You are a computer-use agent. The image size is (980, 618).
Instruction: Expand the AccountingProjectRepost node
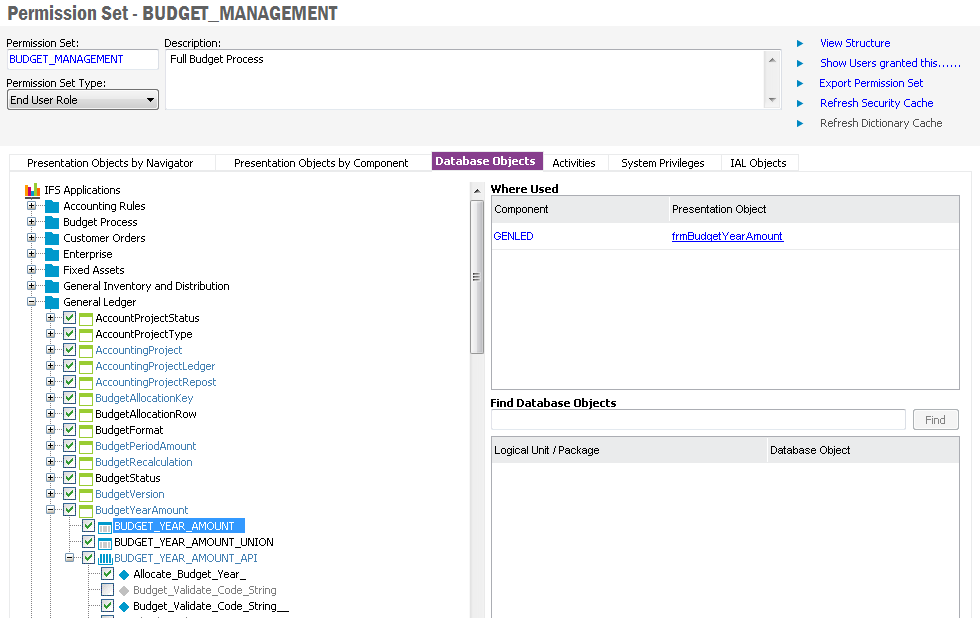[x=51, y=382]
